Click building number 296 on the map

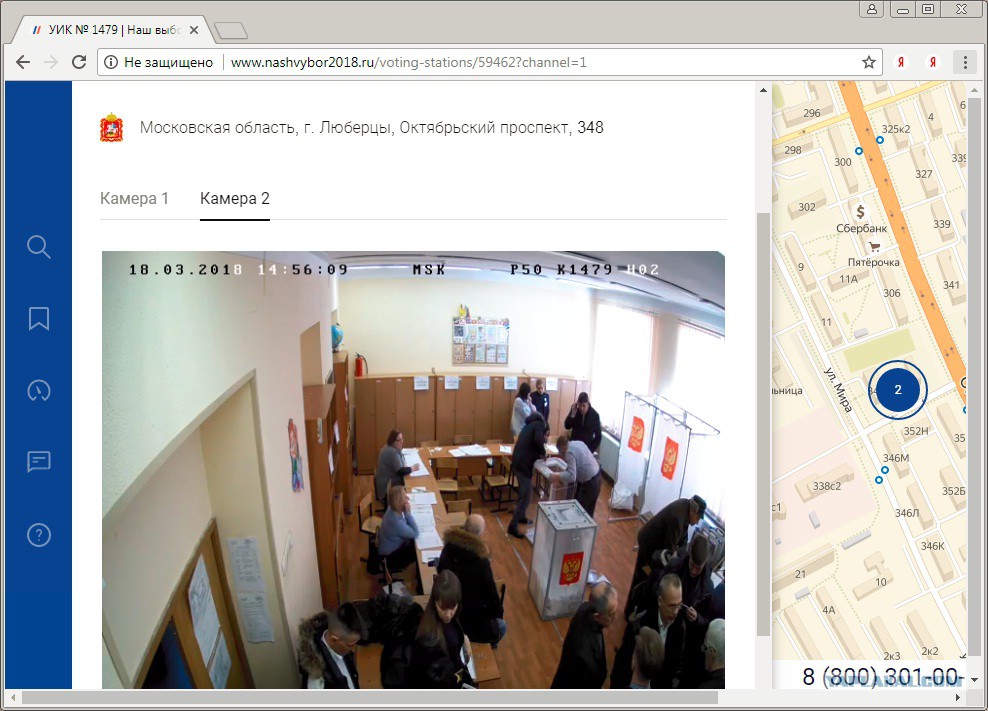point(812,113)
